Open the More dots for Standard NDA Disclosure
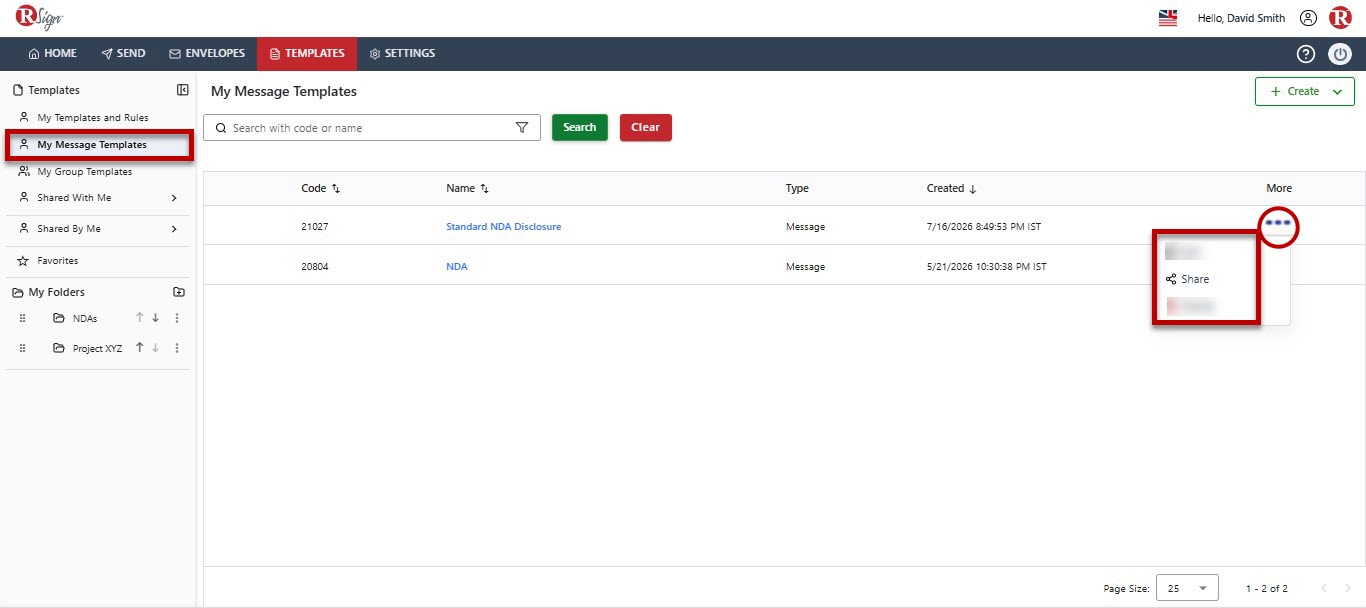Image resolution: width=1366 pixels, height=608 pixels. (x=1278, y=223)
